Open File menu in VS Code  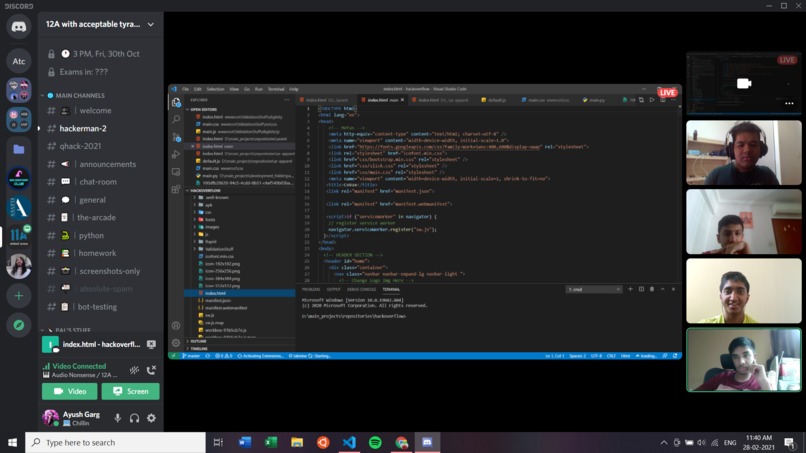(186, 89)
